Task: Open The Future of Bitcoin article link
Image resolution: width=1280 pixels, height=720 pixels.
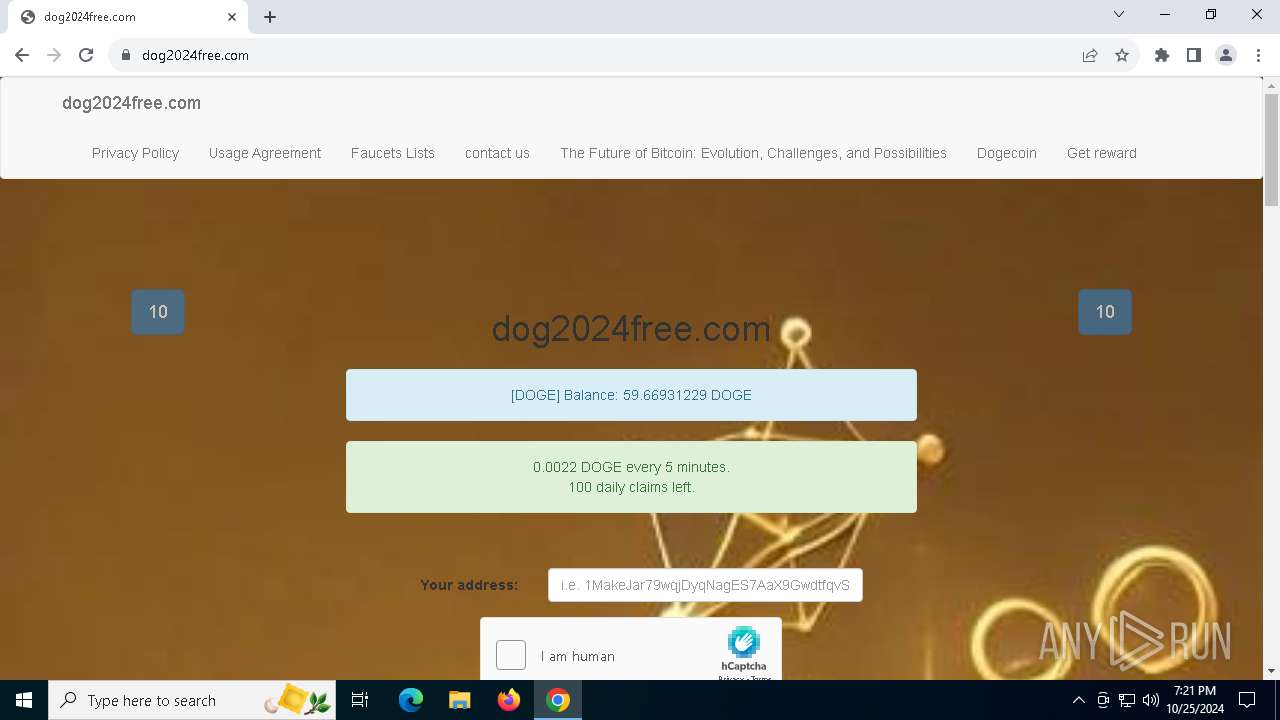Action: point(753,153)
